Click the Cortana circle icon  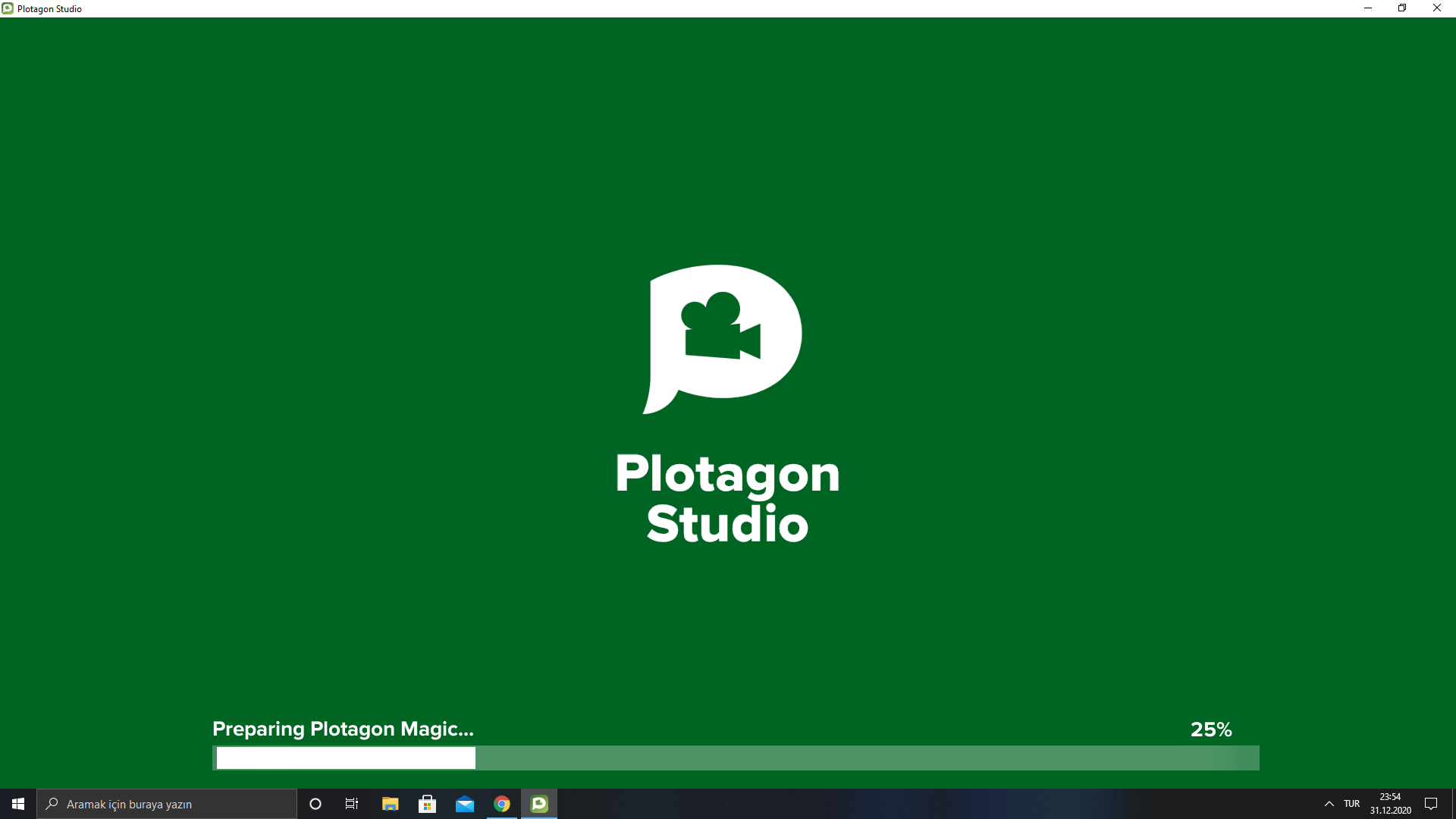pos(315,804)
